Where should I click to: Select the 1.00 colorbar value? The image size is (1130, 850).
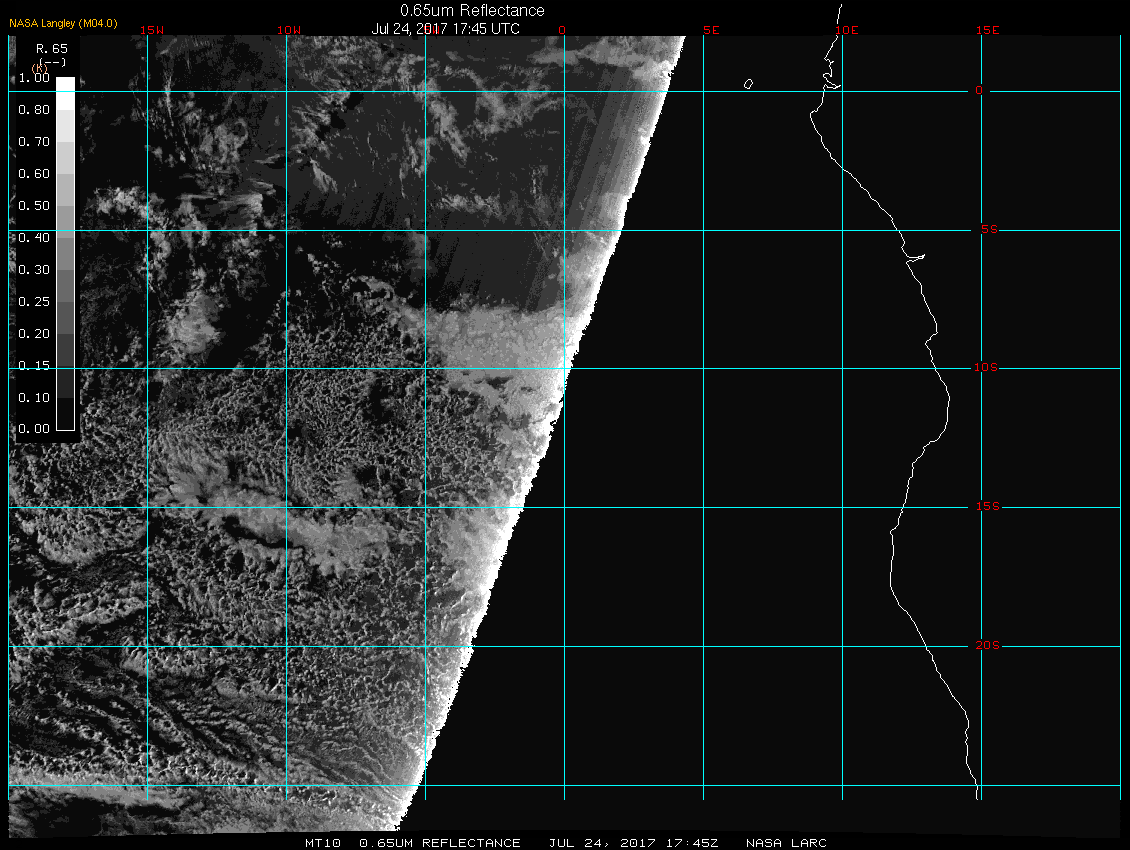click(x=34, y=78)
